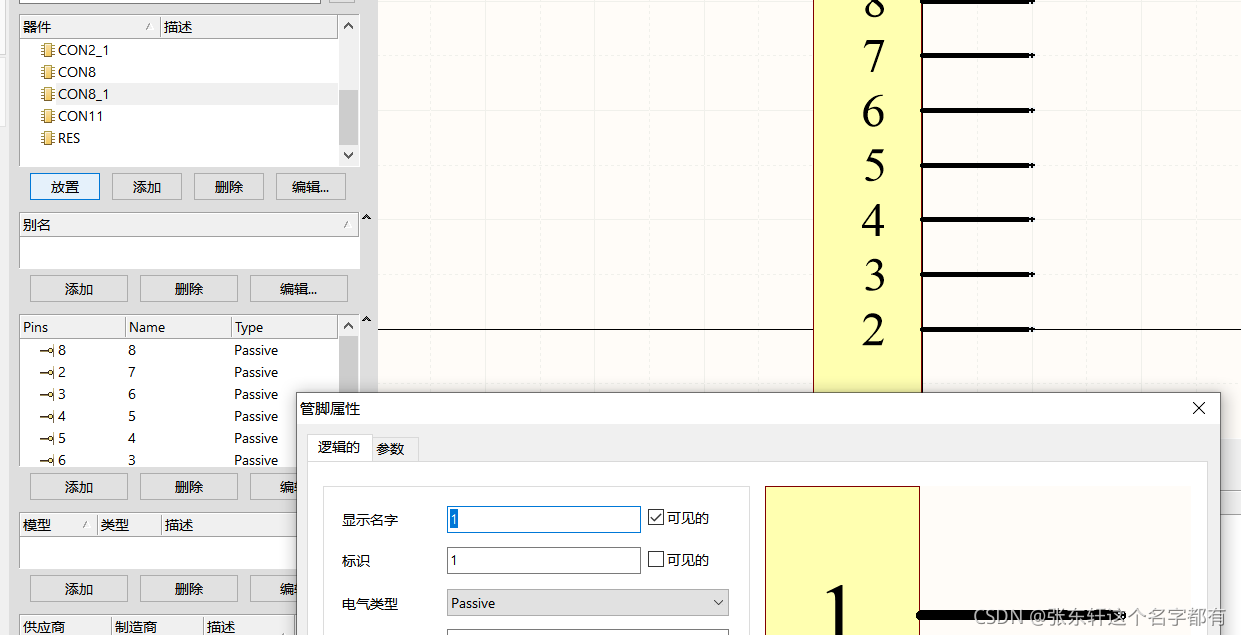This screenshot has width=1241, height=635.
Task: Click Name value 4 in pin 5 row
Action: click(132, 438)
